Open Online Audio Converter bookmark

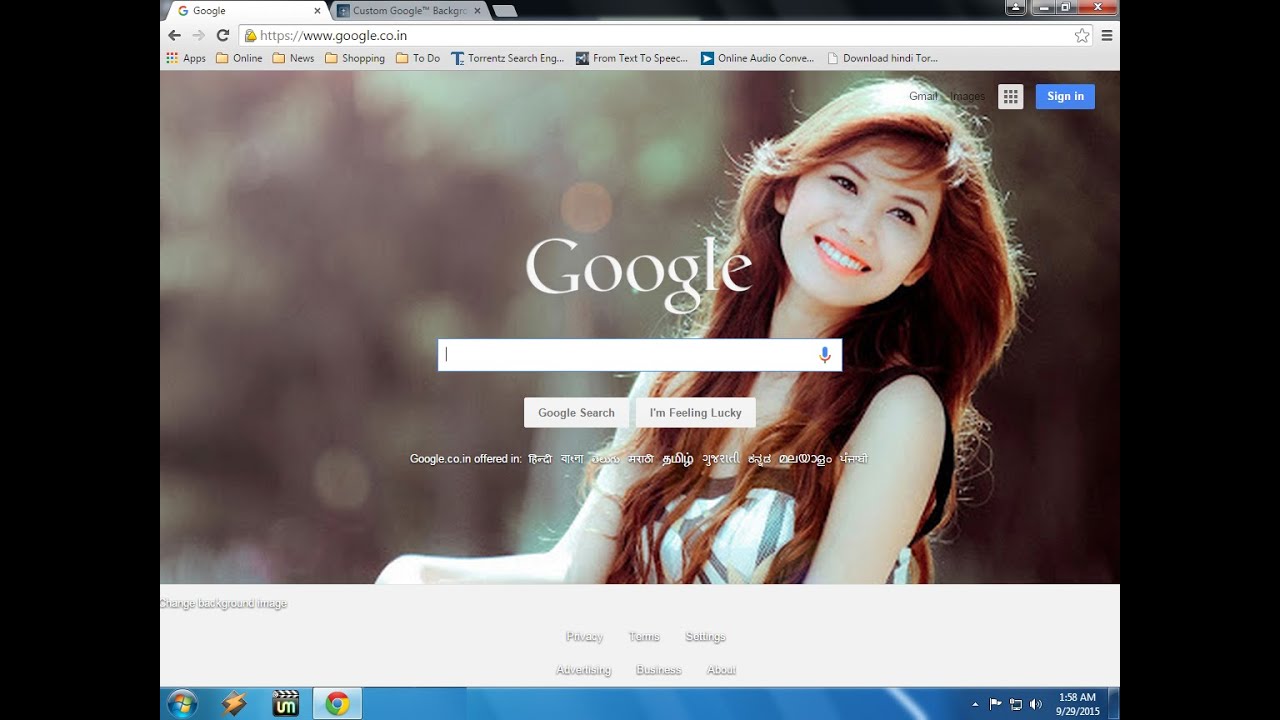coord(758,58)
